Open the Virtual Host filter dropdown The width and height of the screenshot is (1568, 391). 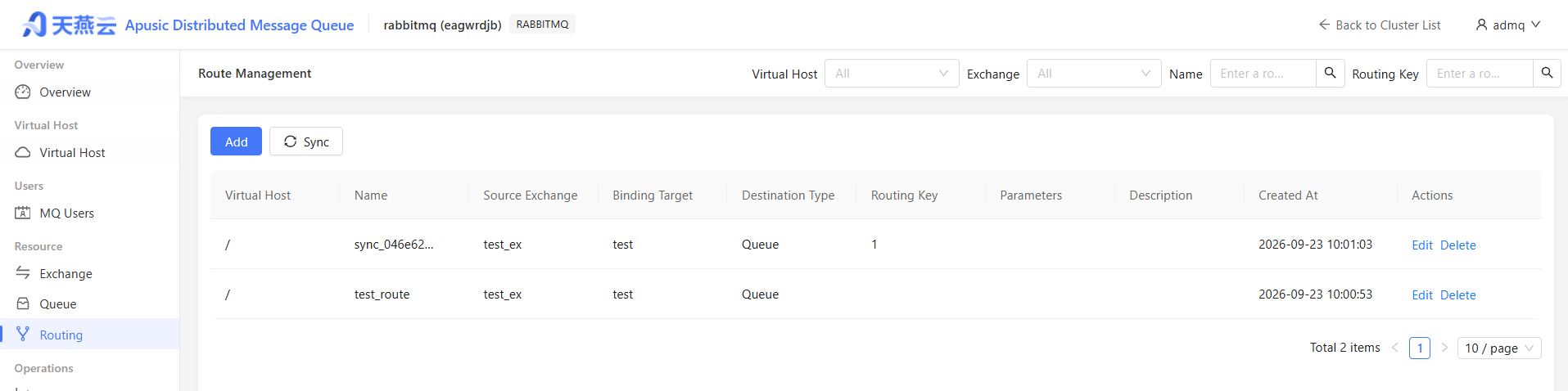892,73
